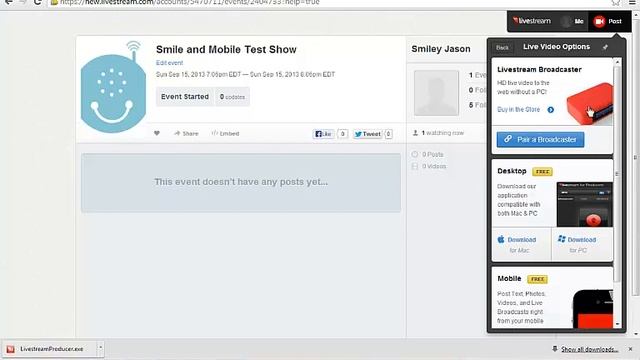
Task: Click the 0 updates counter
Action: [232, 97]
